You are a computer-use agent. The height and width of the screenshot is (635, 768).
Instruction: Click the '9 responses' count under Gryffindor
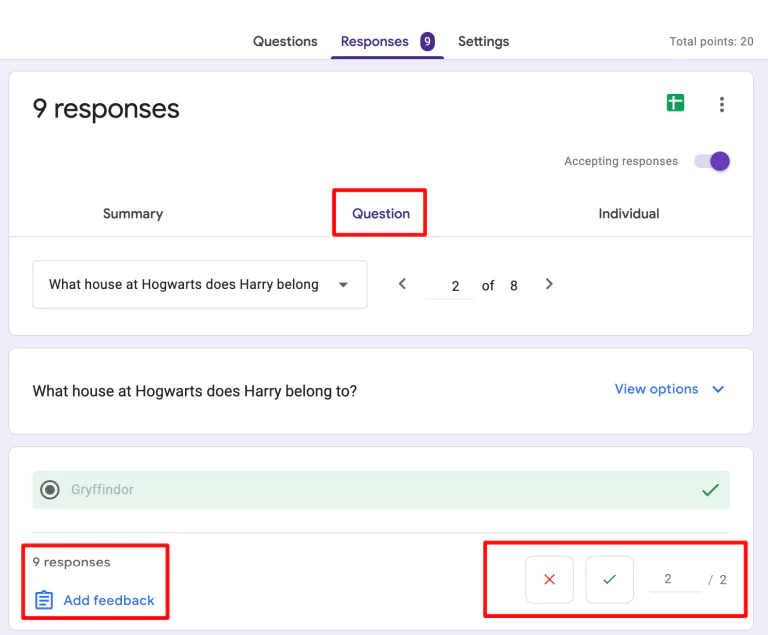point(72,562)
